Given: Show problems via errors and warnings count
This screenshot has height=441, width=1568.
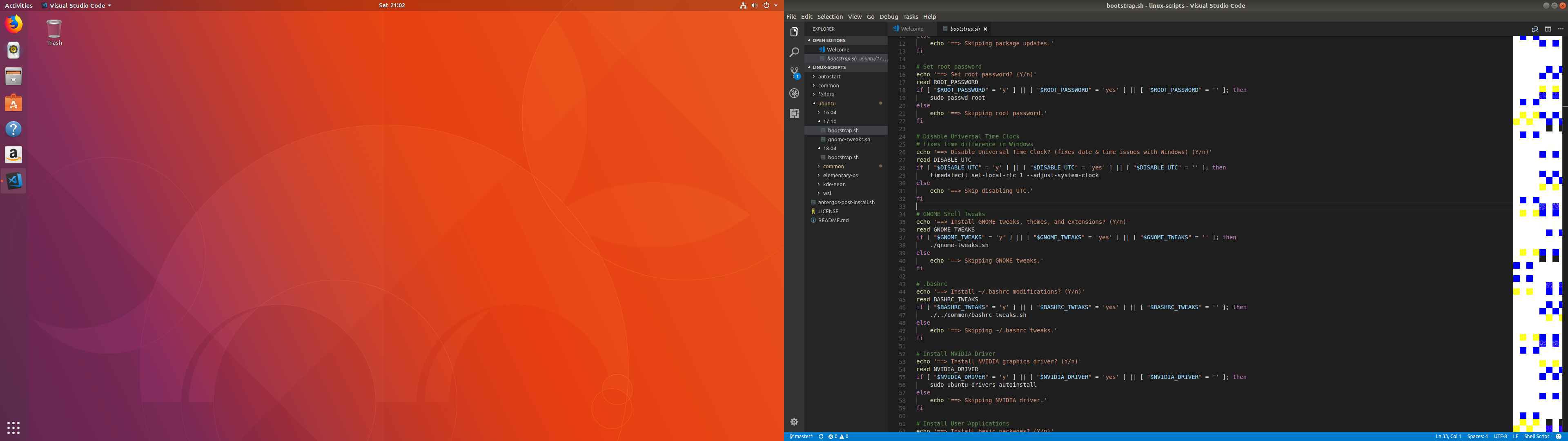Looking at the screenshot, I should [837, 436].
